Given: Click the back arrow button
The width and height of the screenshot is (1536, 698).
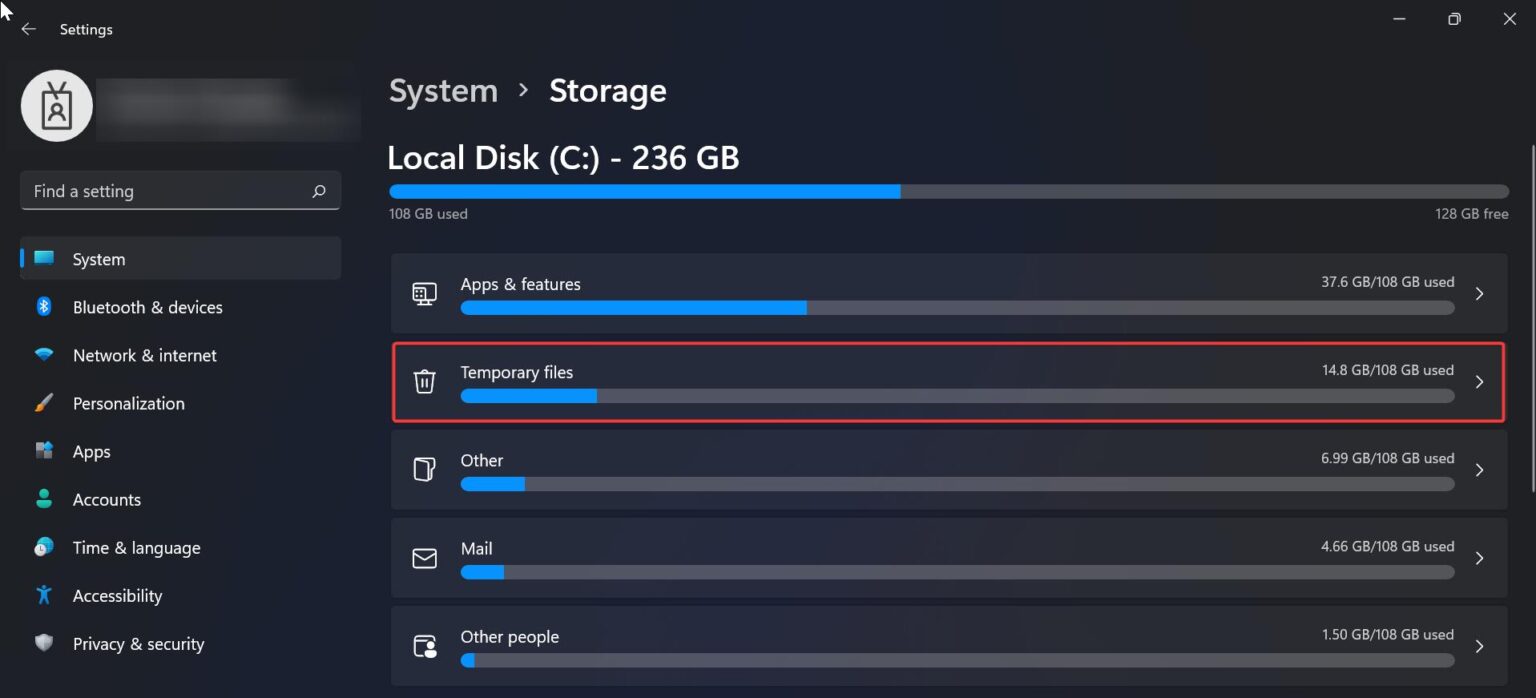Looking at the screenshot, I should click(28, 29).
